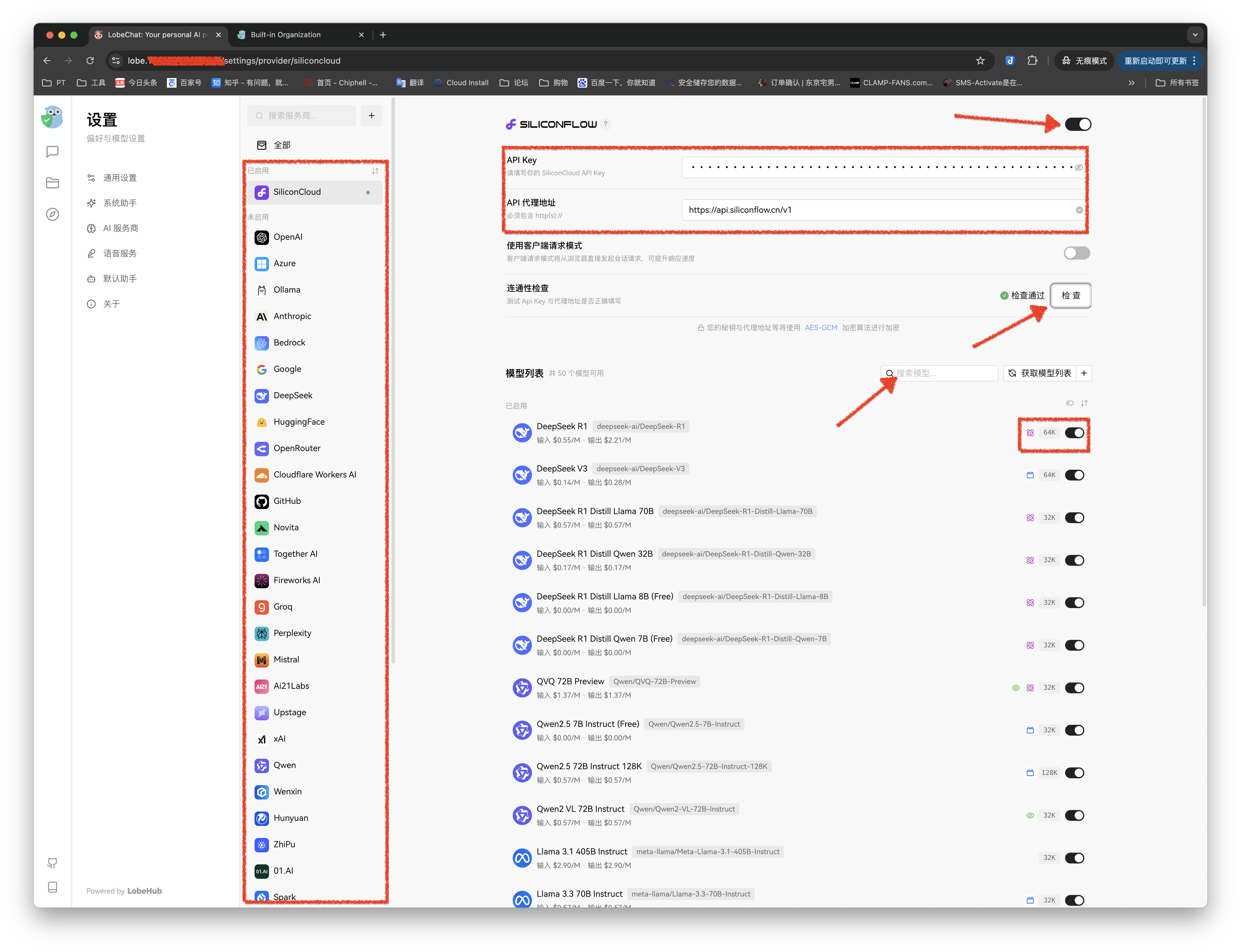This screenshot has width=1241, height=952.
Task: Open the LobeHub powered-by link
Action: [144, 891]
